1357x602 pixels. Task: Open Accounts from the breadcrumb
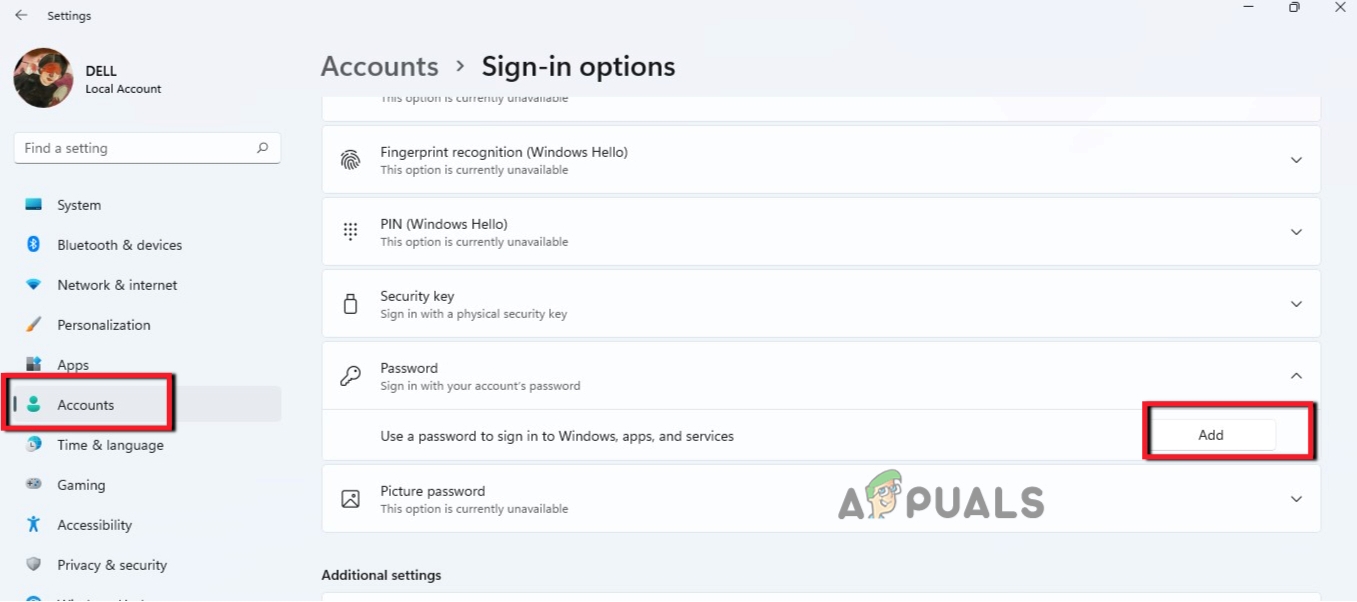(379, 66)
